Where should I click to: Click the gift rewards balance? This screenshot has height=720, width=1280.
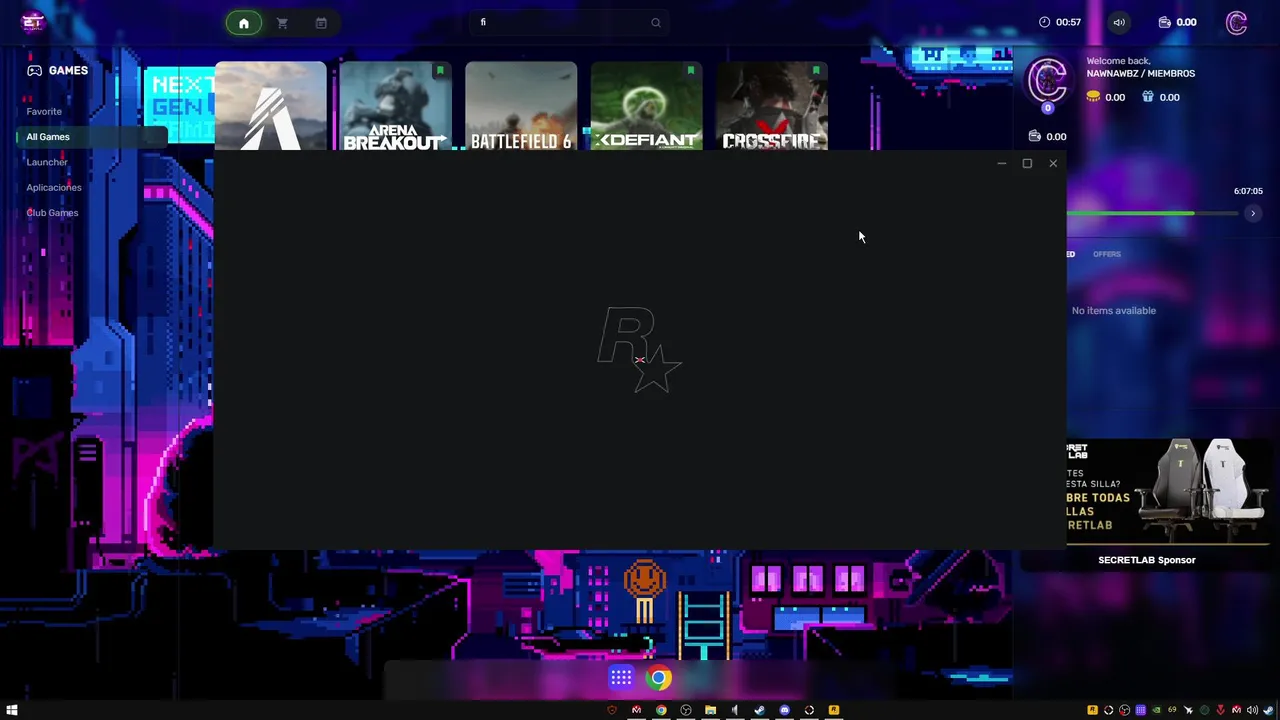pyautogui.click(x=1160, y=97)
